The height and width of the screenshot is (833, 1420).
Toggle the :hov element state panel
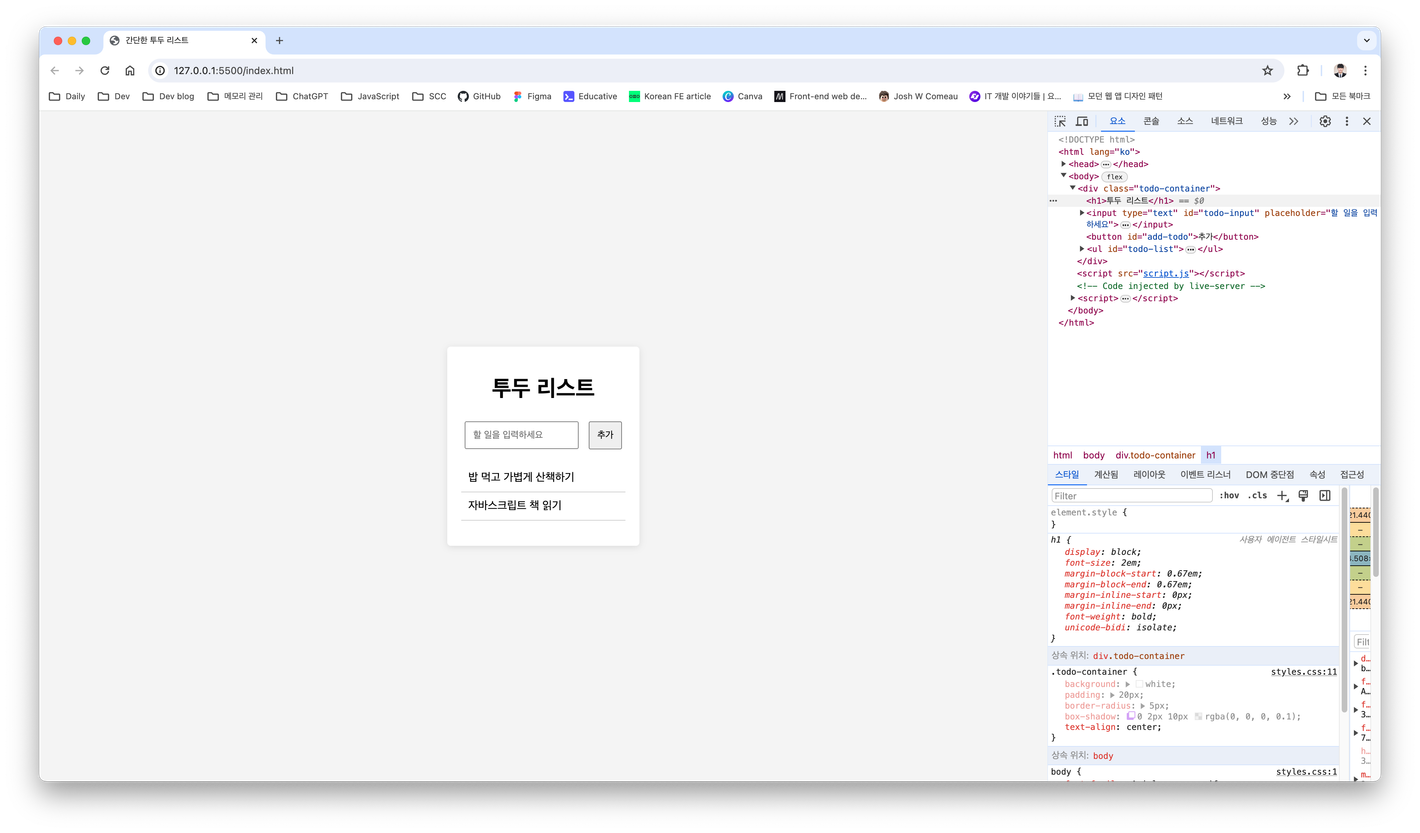point(1229,496)
